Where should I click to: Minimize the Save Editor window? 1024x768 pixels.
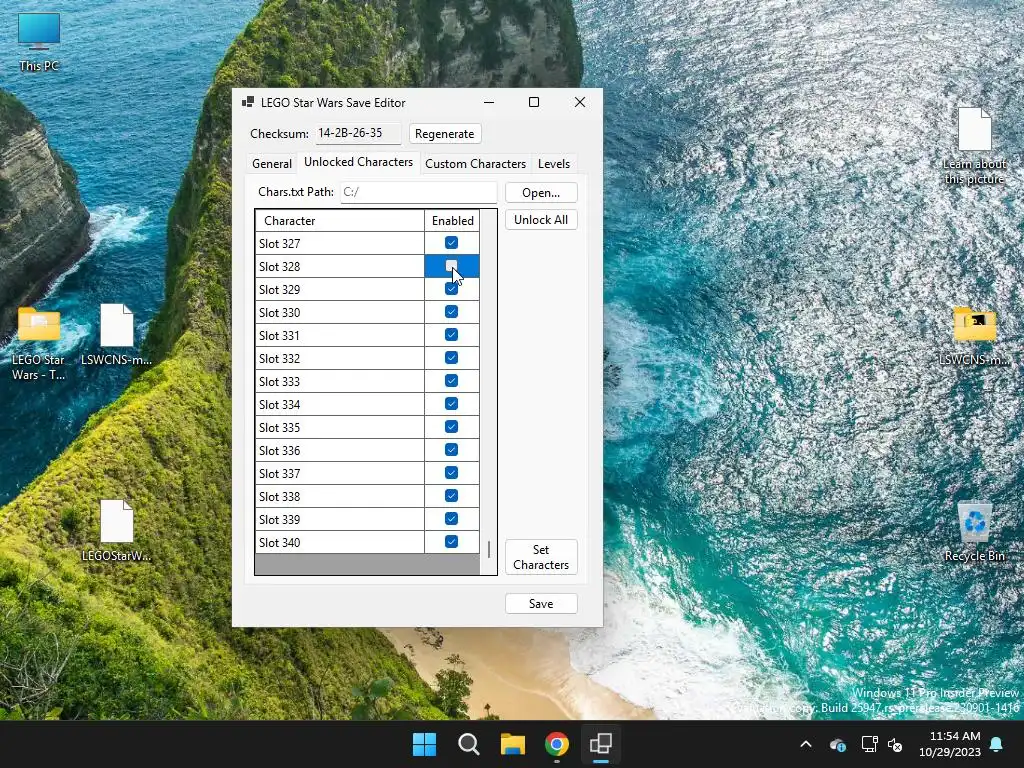click(x=488, y=102)
